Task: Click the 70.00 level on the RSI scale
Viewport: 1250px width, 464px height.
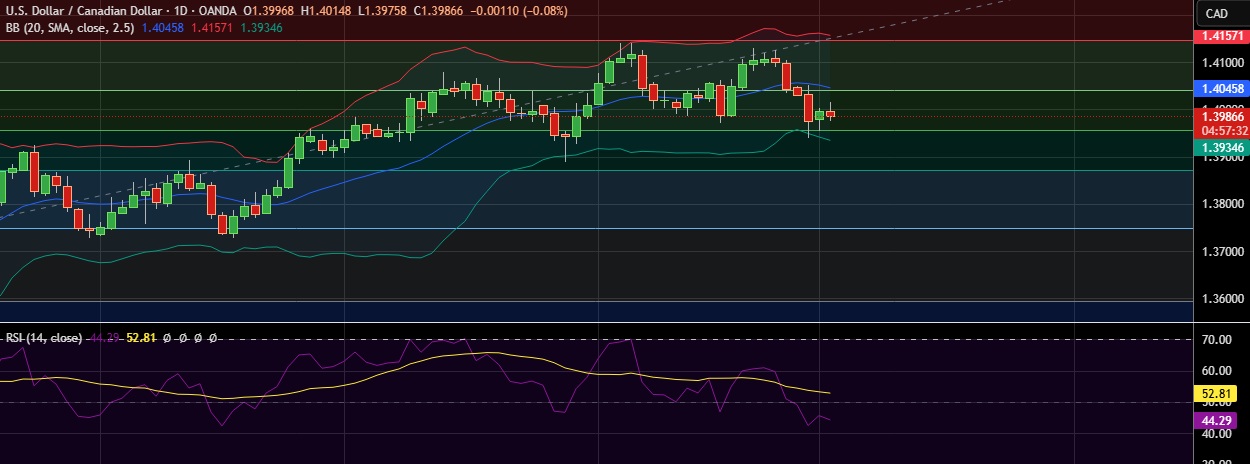Action: pyautogui.click(x=1216, y=341)
